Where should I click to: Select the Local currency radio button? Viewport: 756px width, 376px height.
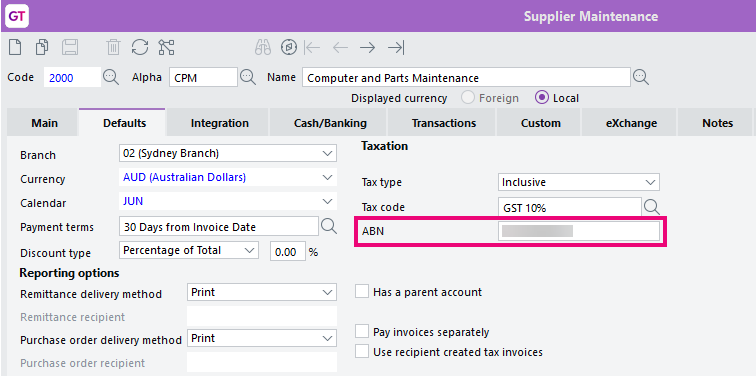click(542, 98)
